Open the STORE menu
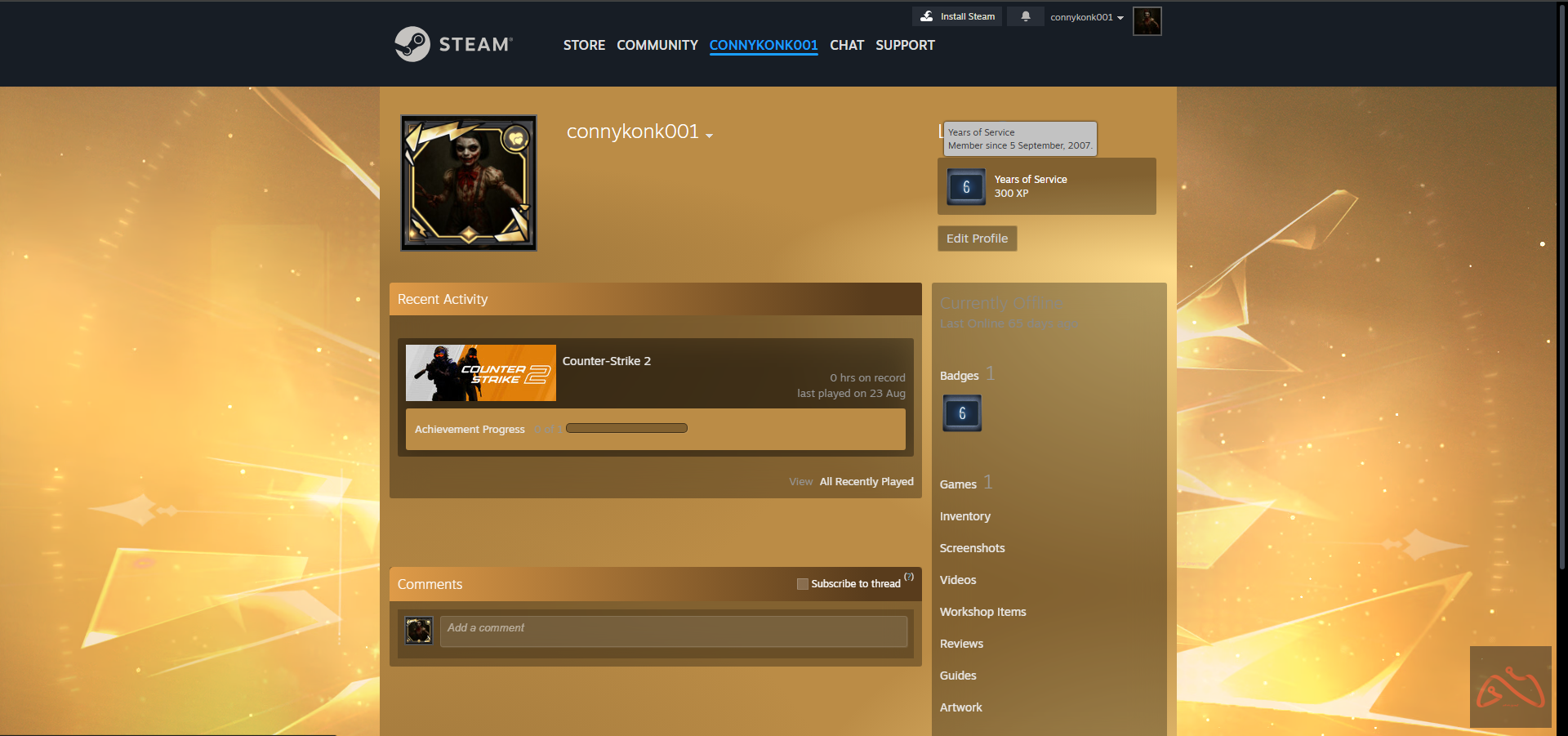The height and width of the screenshot is (736, 1568). click(584, 45)
